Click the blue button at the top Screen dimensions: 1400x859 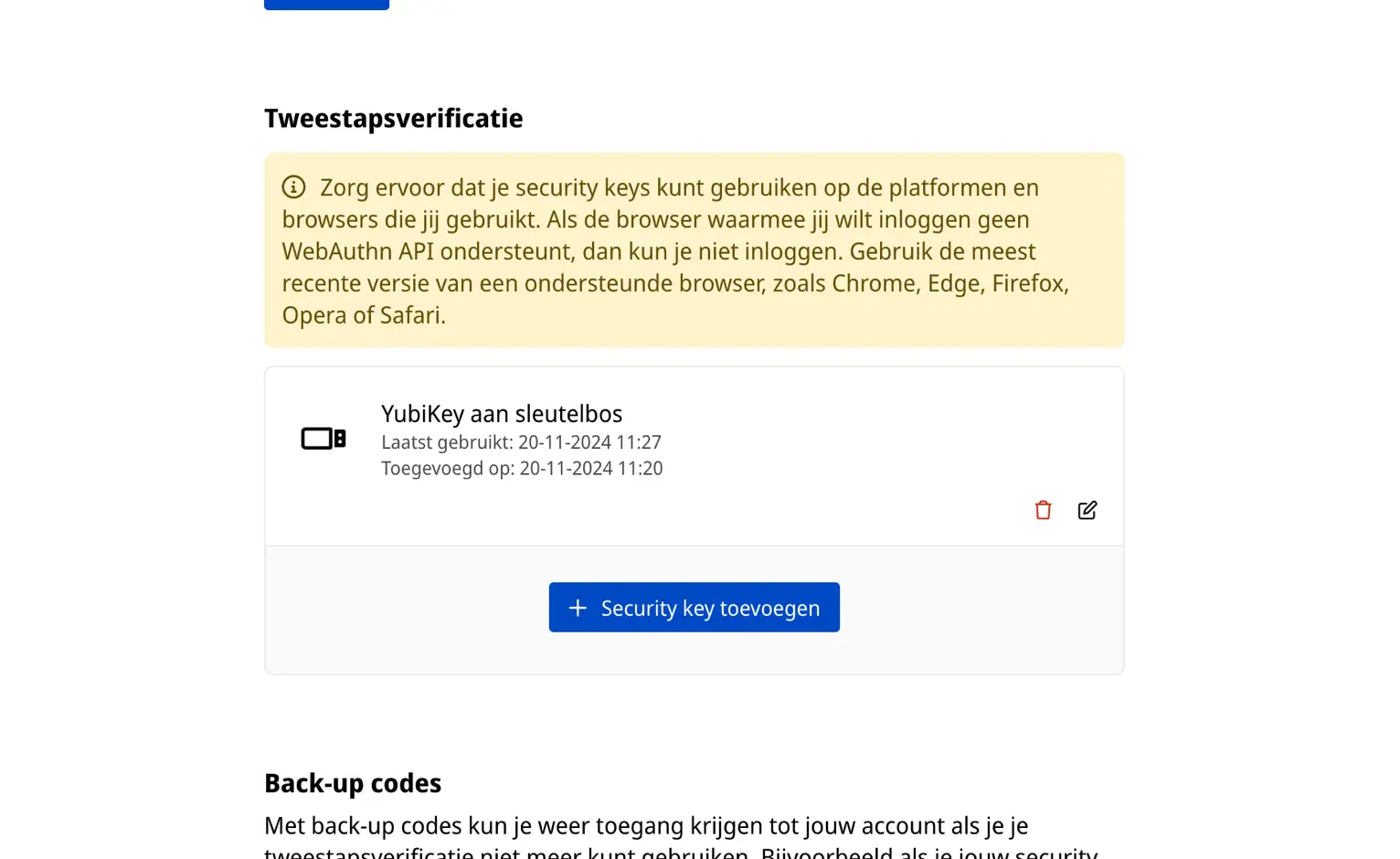pyautogui.click(x=326, y=4)
